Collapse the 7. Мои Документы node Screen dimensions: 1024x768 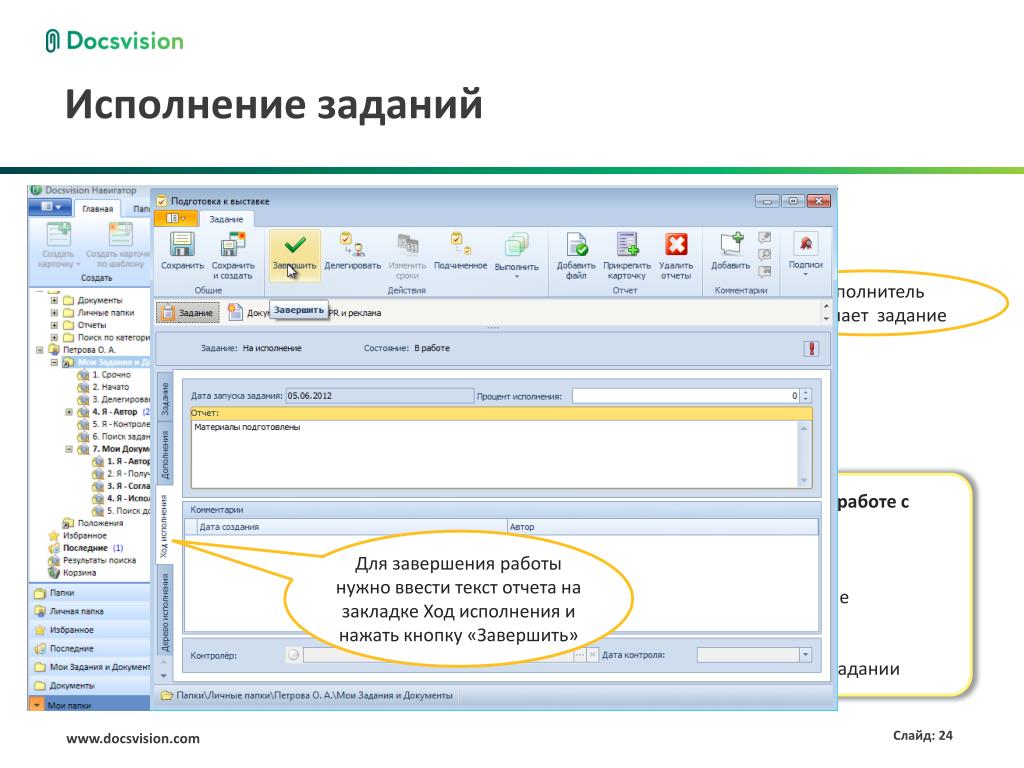pos(69,449)
